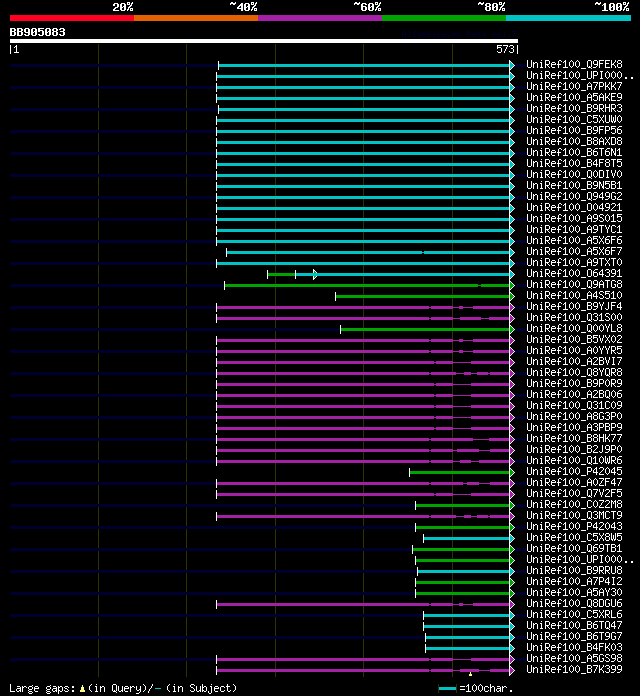
Task: Click hit label UniRef100_A0ZF47
Action: [574, 482]
